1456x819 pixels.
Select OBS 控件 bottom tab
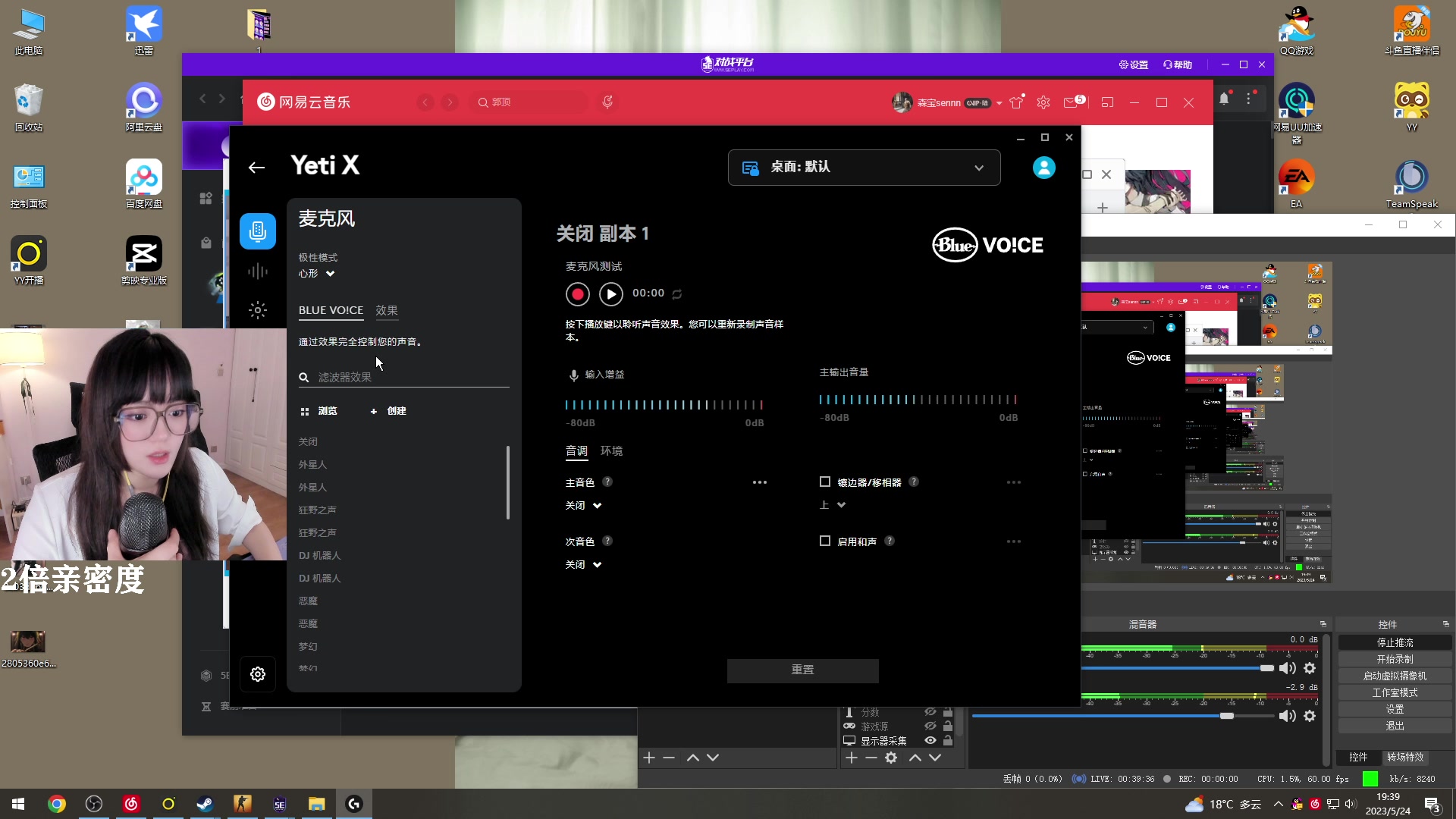point(1358,757)
